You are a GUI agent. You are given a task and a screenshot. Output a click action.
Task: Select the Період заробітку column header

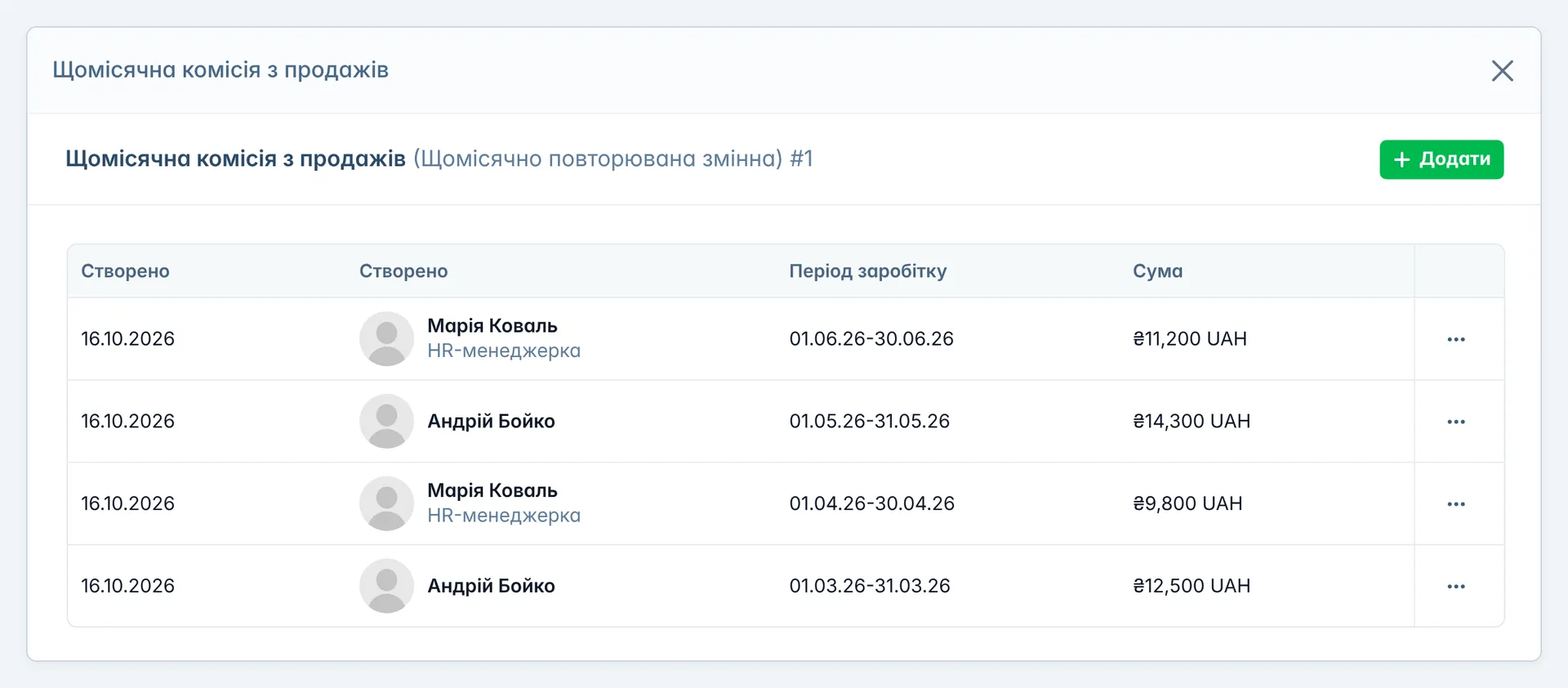pyautogui.click(x=867, y=271)
